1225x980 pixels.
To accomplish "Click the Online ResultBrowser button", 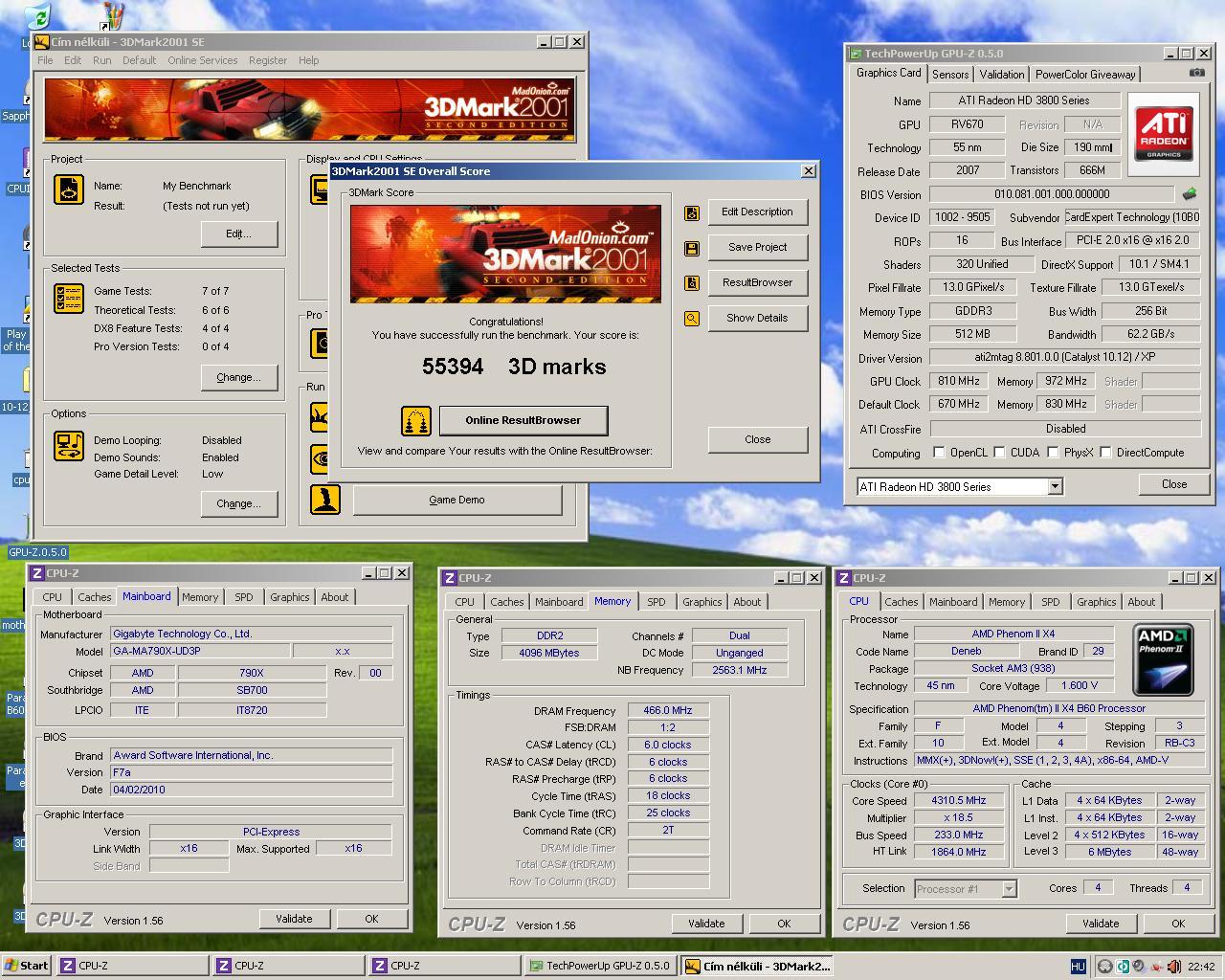I will (x=523, y=420).
